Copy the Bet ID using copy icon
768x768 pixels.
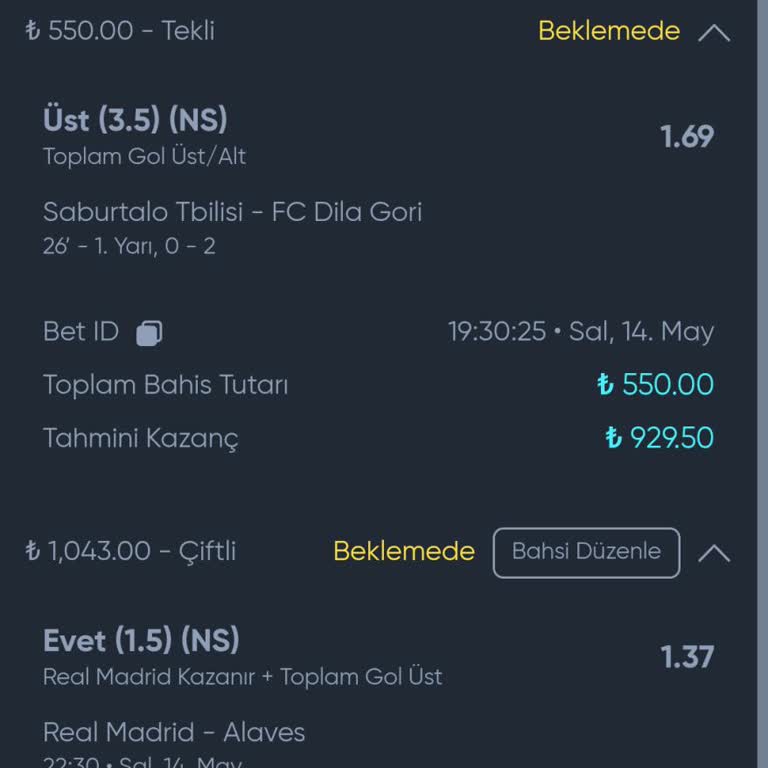[x=149, y=333]
